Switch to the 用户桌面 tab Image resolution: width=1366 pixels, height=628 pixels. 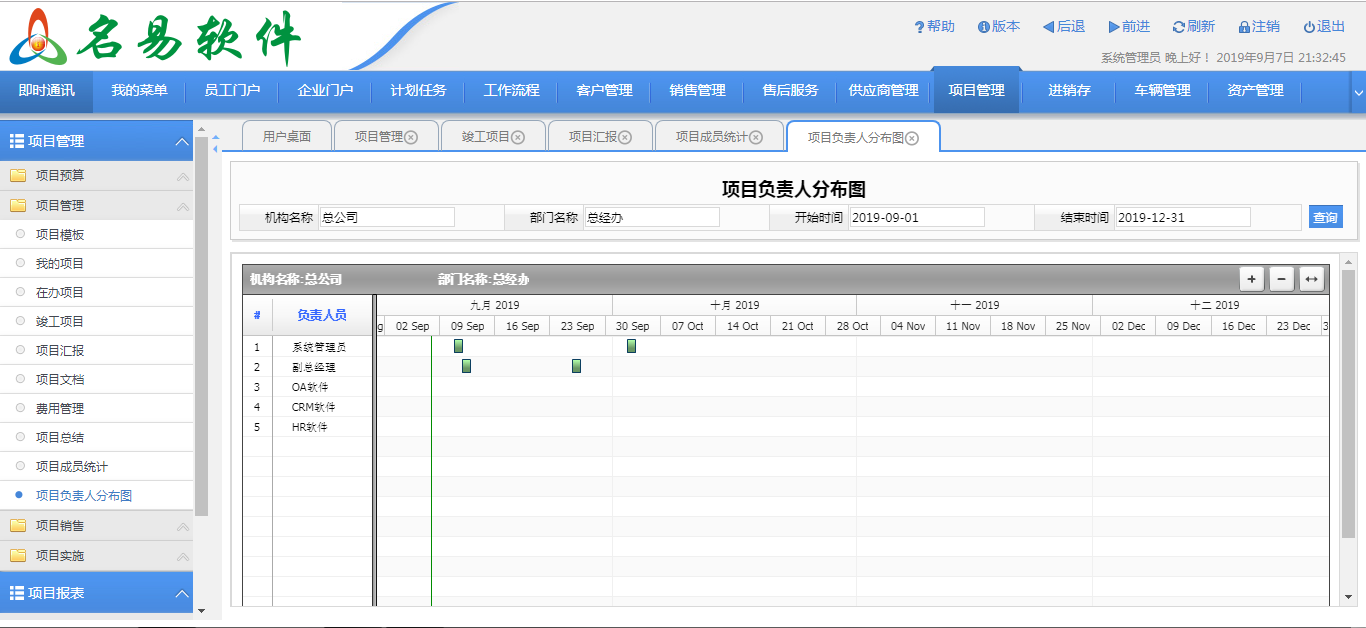[286, 137]
